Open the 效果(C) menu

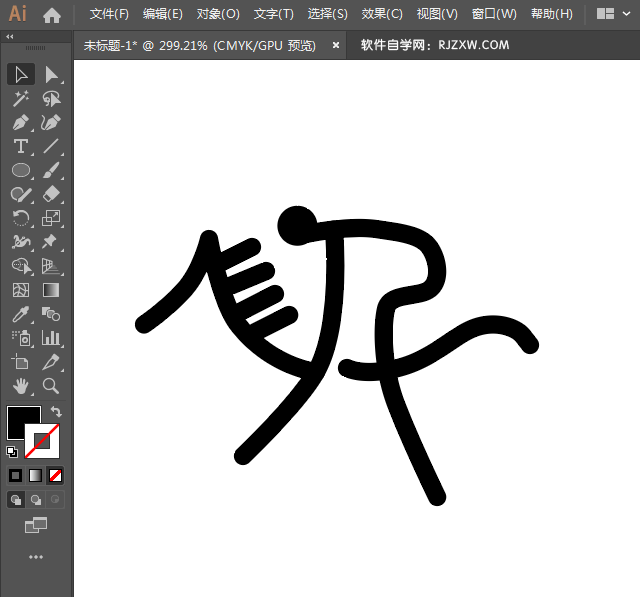(x=382, y=14)
